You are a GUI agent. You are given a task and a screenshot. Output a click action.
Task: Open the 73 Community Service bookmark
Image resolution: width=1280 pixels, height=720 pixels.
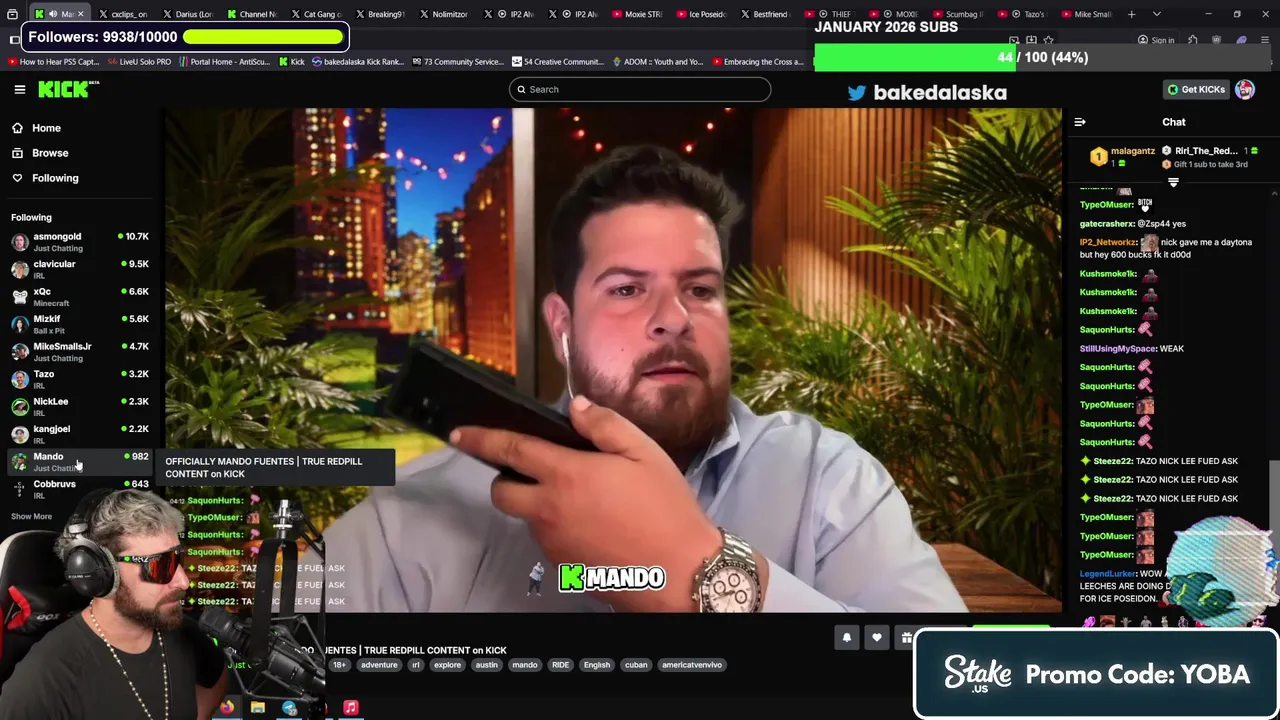coord(460,62)
